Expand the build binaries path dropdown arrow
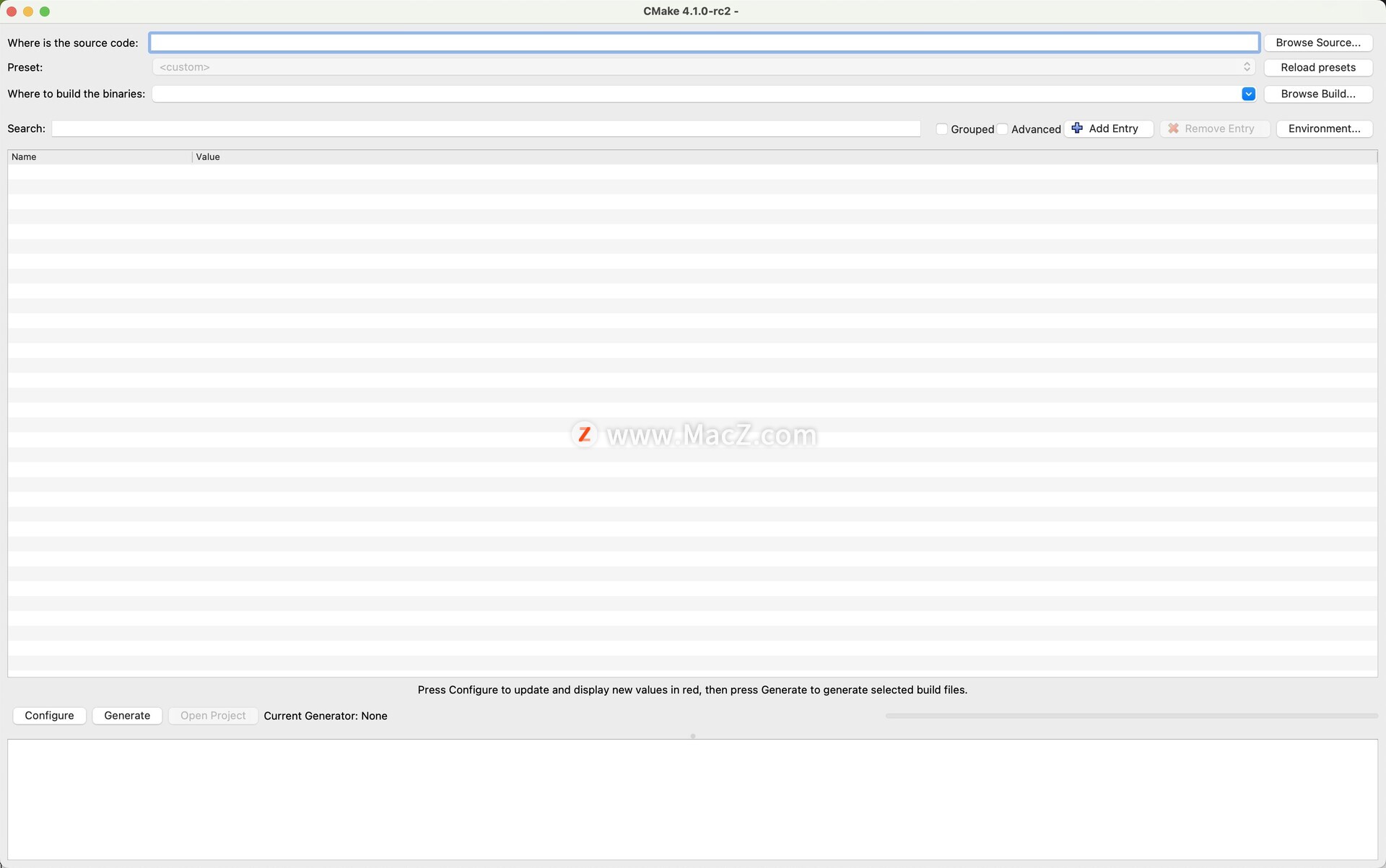Viewport: 1386px width, 868px height. (1248, 94)
